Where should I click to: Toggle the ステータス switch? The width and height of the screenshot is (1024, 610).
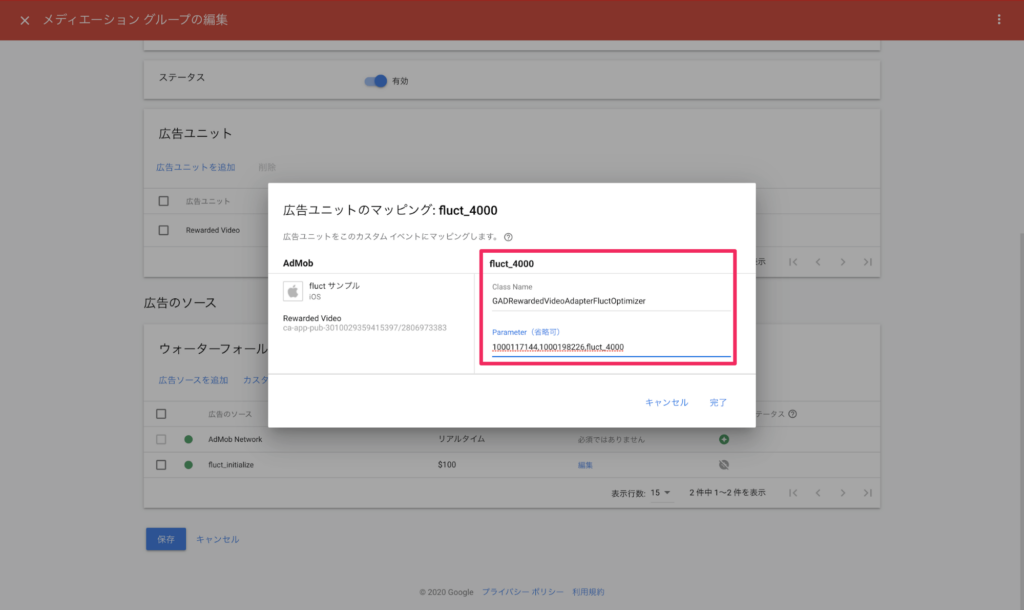(x=376, y=81)
